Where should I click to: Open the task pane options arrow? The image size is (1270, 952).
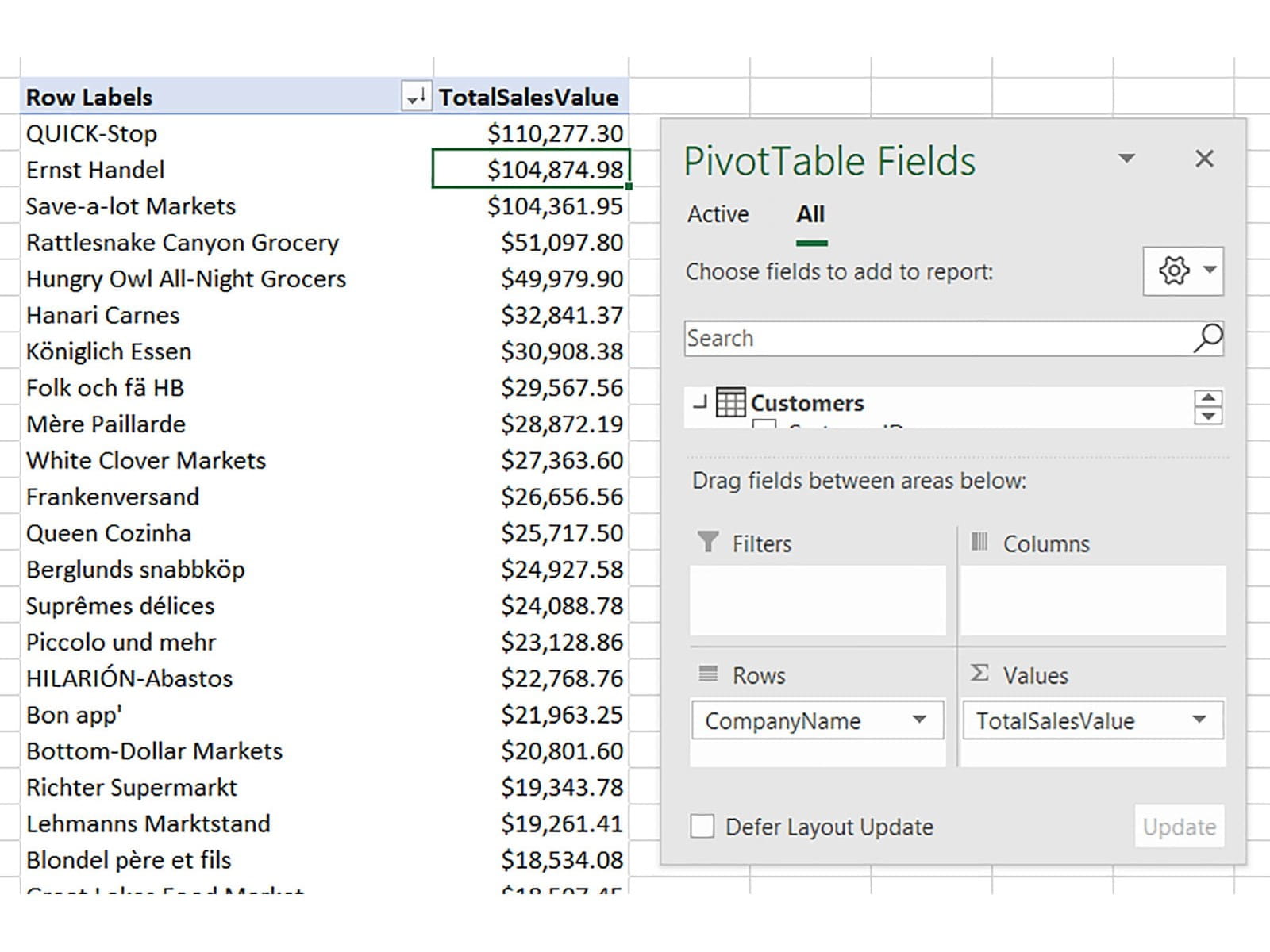tap(1126, 159)
